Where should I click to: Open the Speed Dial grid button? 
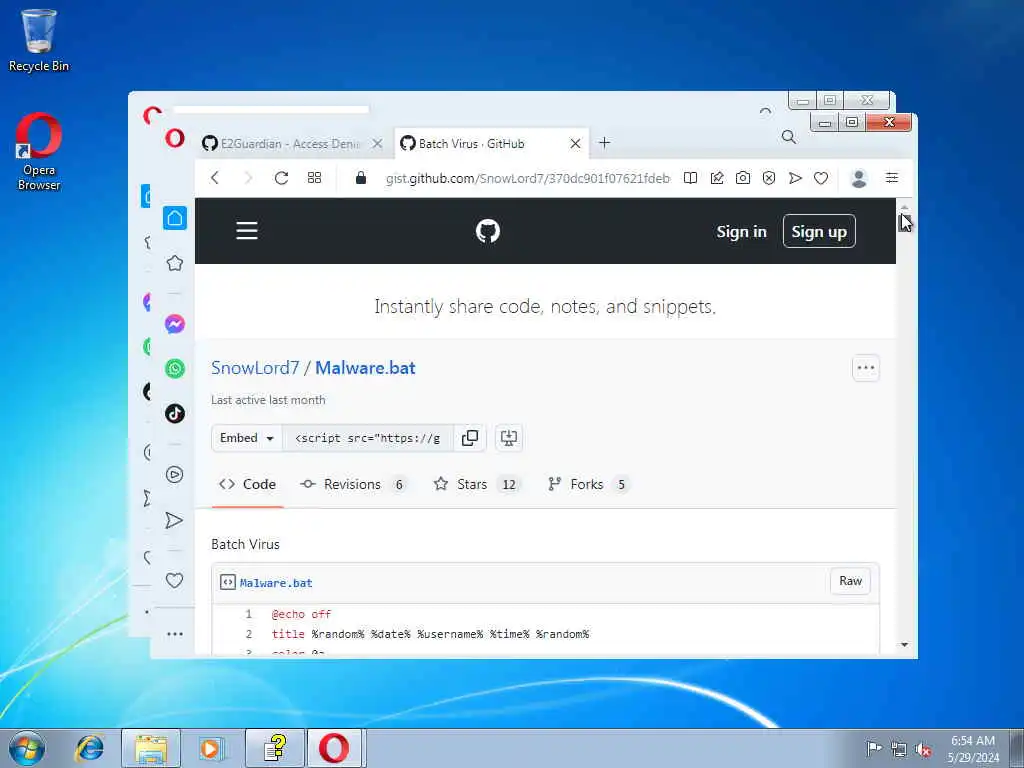click(x=314, y=178)
